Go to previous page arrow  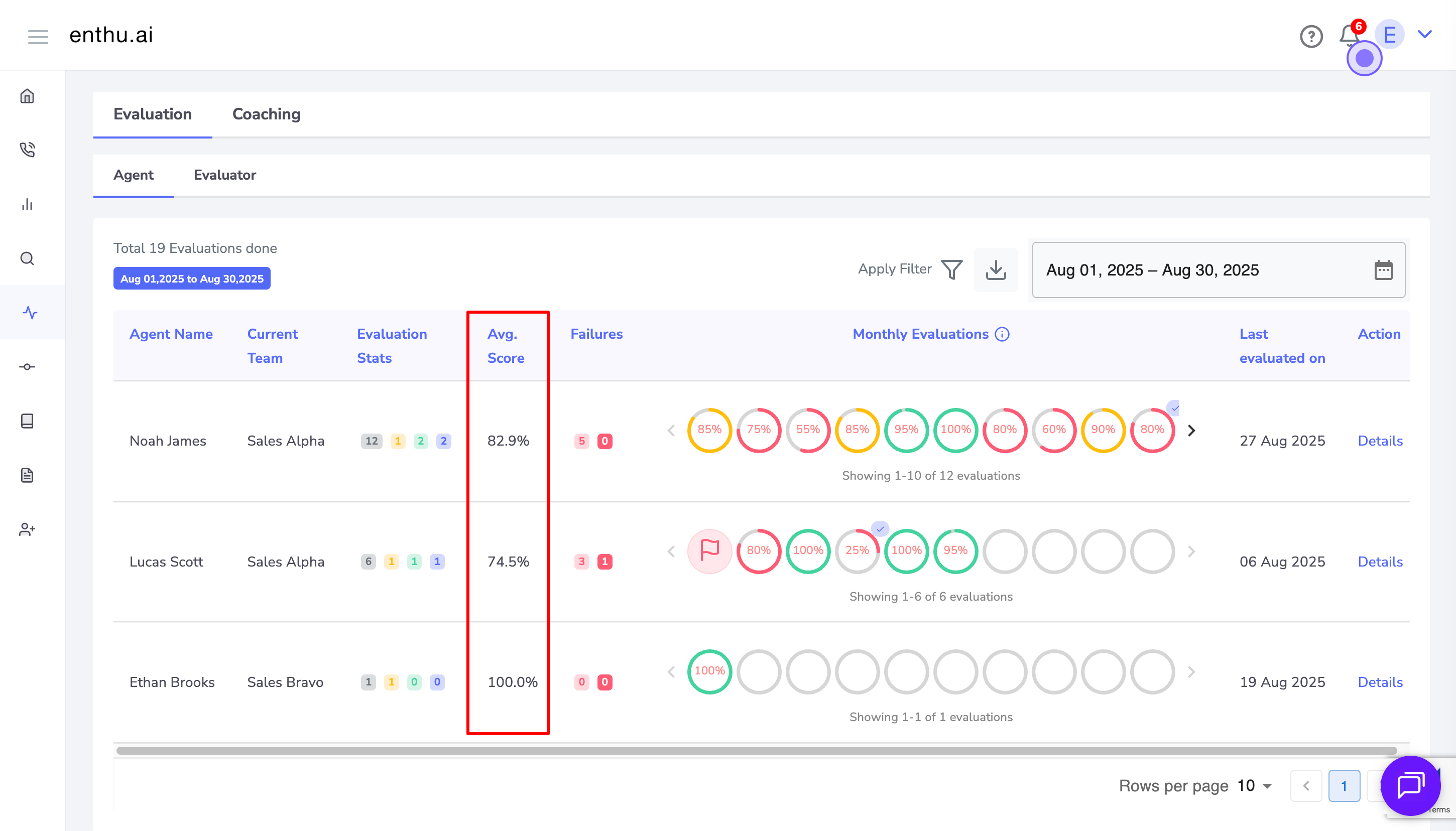(x=1306, y=786)
